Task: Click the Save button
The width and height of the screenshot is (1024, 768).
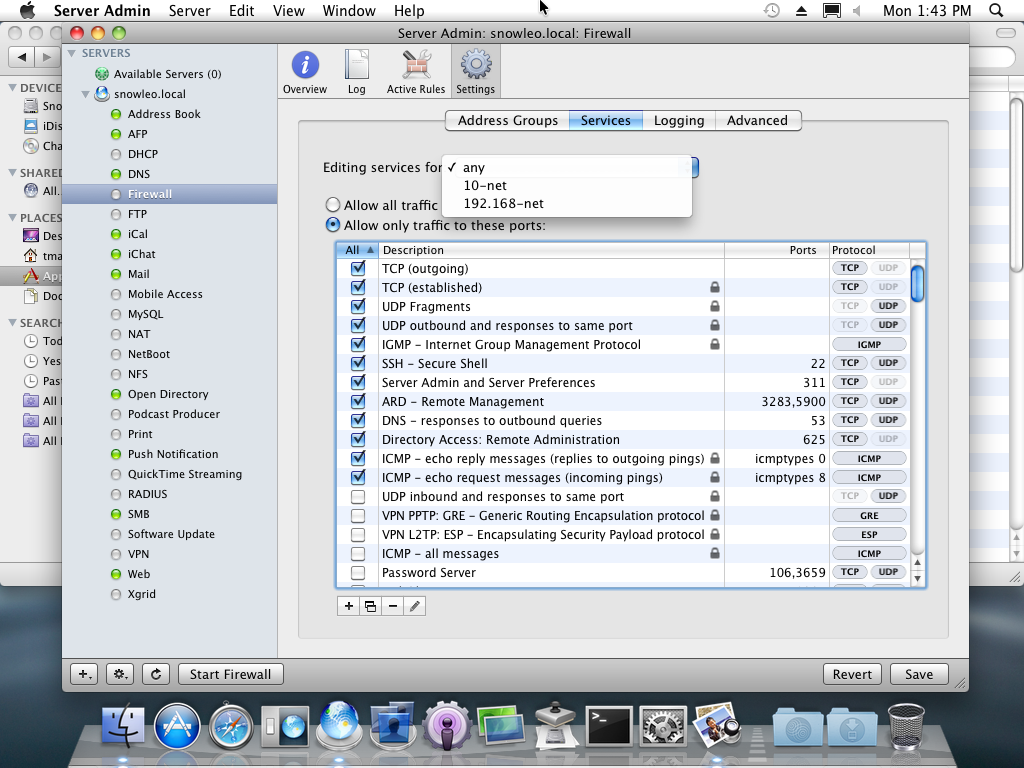Action: click(x=919, y=674)
